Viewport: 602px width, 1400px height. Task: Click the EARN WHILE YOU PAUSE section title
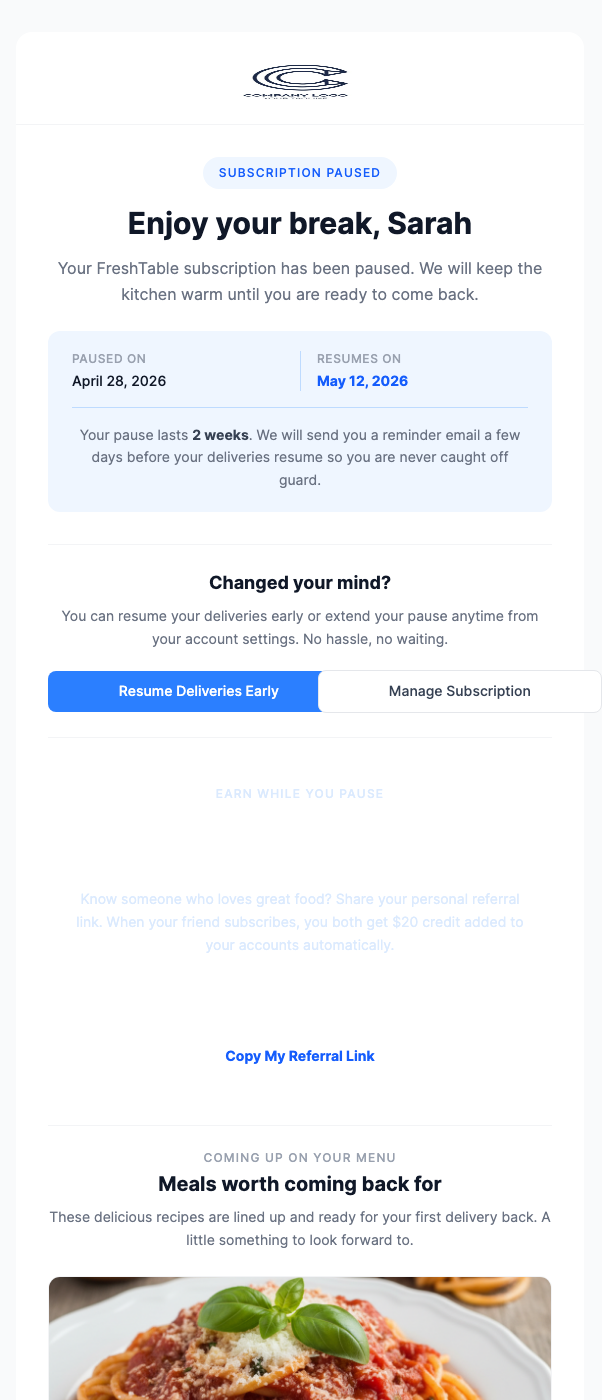[299, 793]
